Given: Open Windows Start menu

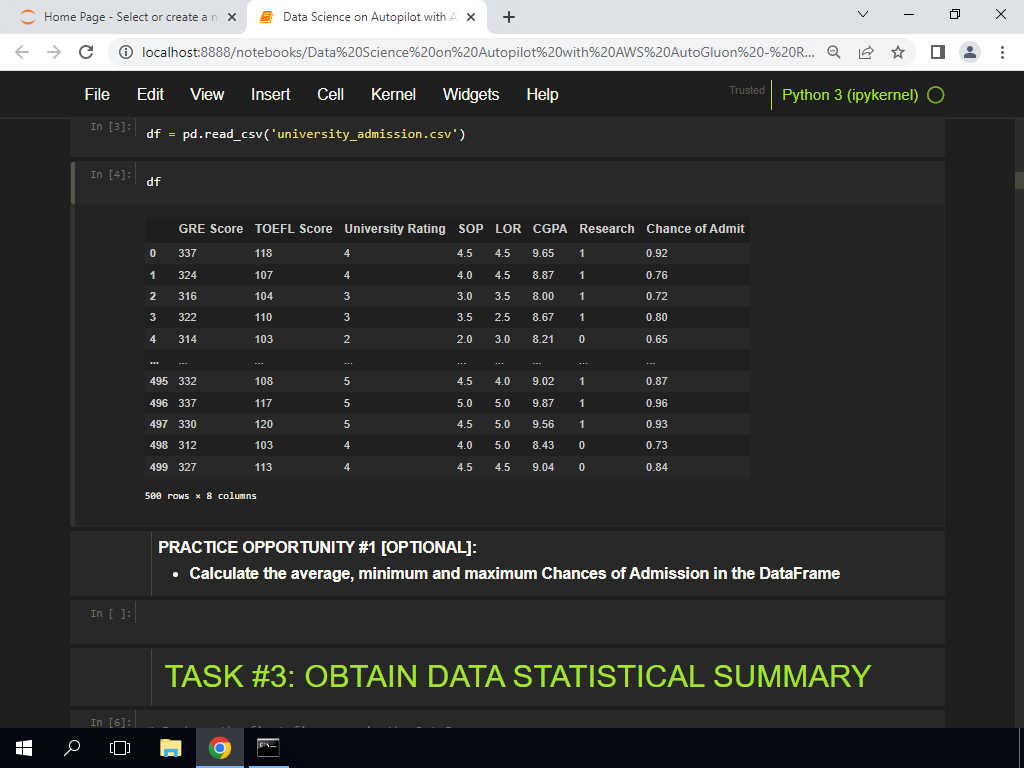Looking at the screenshot, I should (x=24, y=748).
